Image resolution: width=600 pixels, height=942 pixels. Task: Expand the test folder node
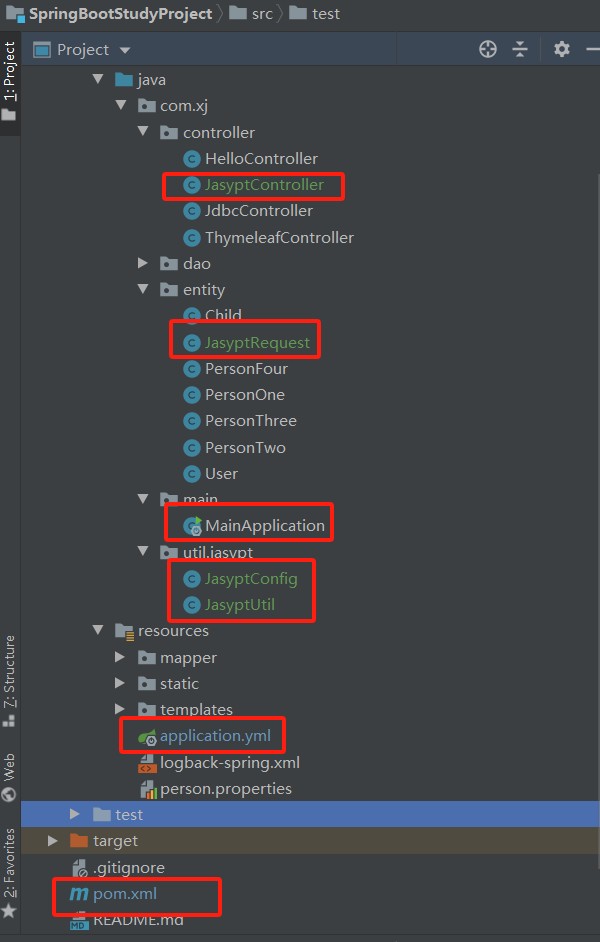pyautogui.click(x=74, y=814)
